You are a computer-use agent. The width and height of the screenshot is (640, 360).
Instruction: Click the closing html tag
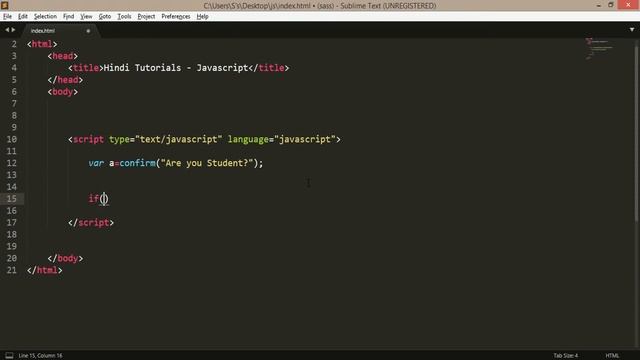tap(45, 270)
